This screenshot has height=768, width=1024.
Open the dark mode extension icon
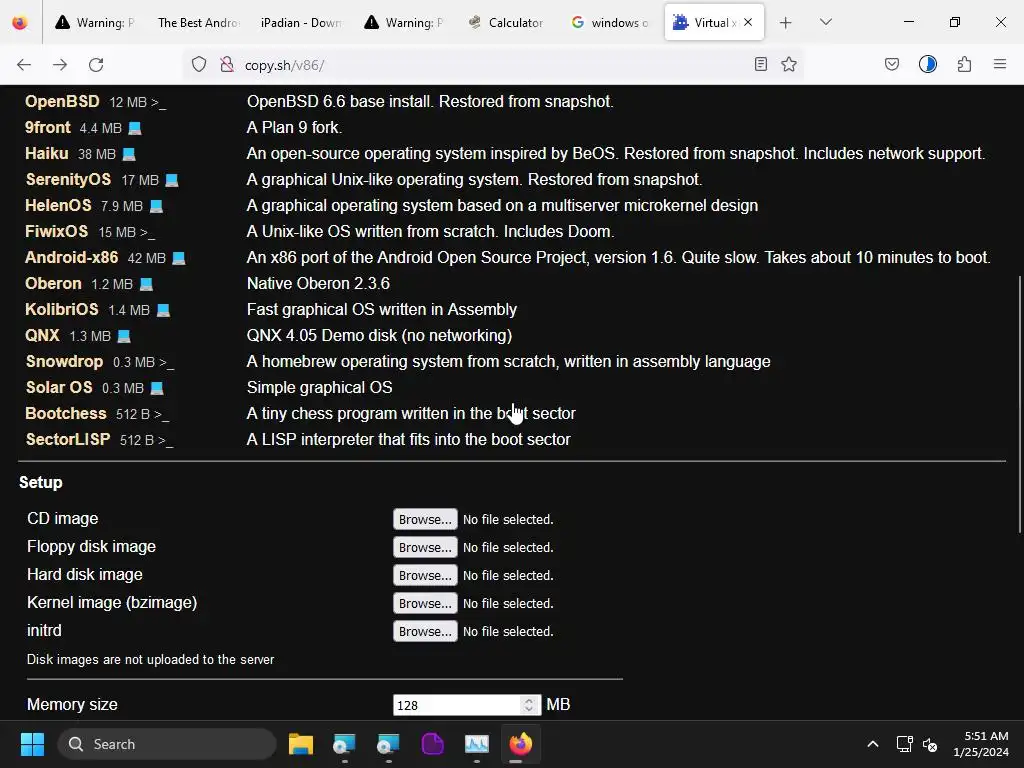click(927, 64)
